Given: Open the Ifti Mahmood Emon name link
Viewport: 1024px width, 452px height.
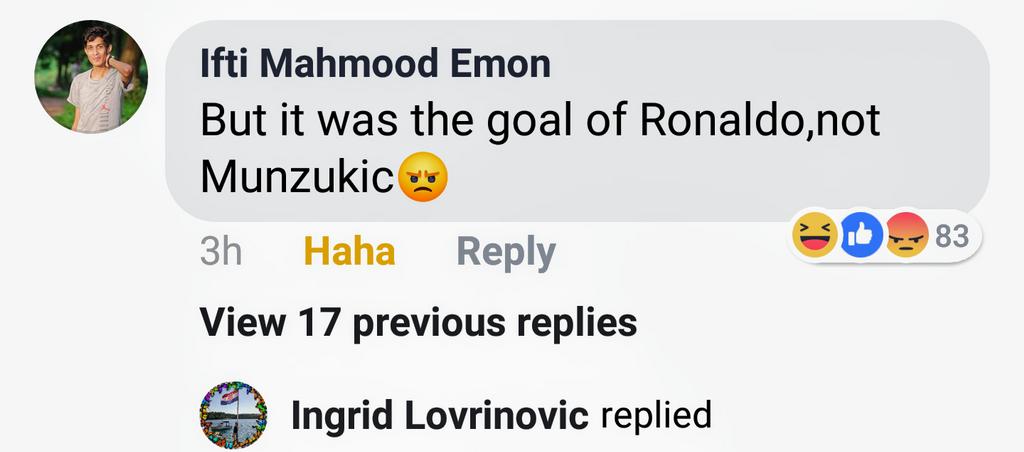Looking at the screenshot, I should 375,65.
